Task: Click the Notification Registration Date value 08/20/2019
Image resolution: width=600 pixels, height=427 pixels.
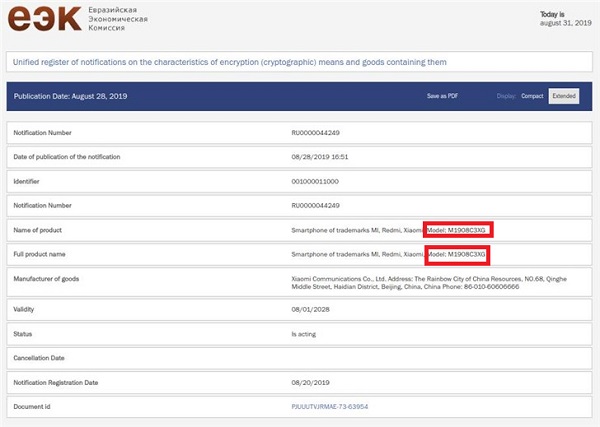Action: 310,383
